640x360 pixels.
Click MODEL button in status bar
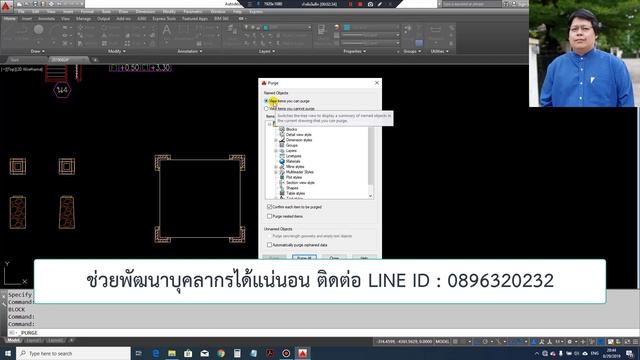point(442,342)
